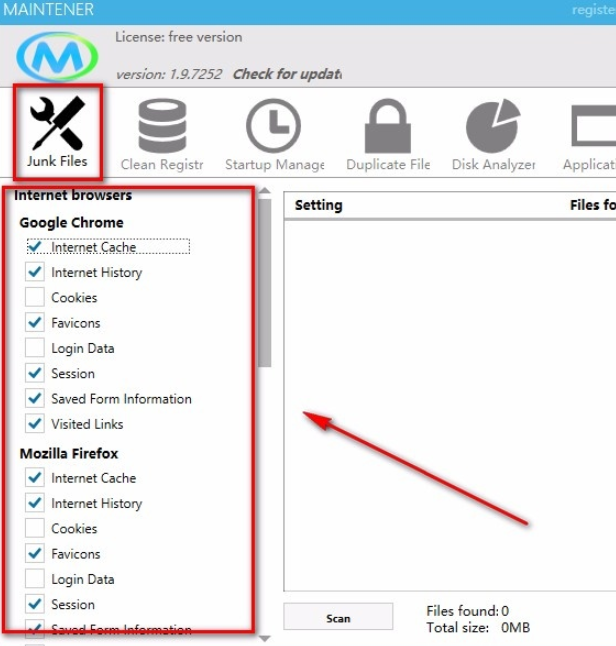The image size is (616, 646).
Task: Click the Files found column header
Action: (x=593, y=205)
